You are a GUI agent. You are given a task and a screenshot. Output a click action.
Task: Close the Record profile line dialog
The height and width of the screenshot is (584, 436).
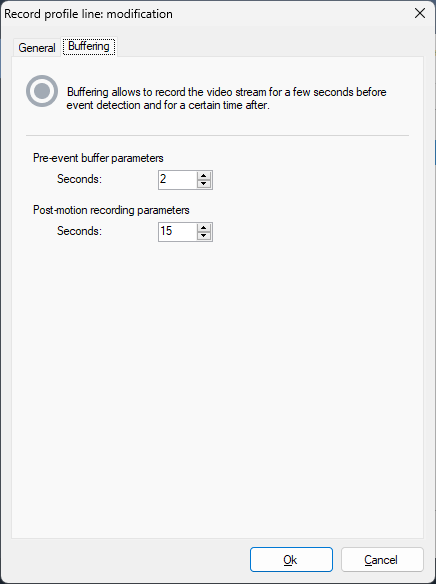click(420, 13)
